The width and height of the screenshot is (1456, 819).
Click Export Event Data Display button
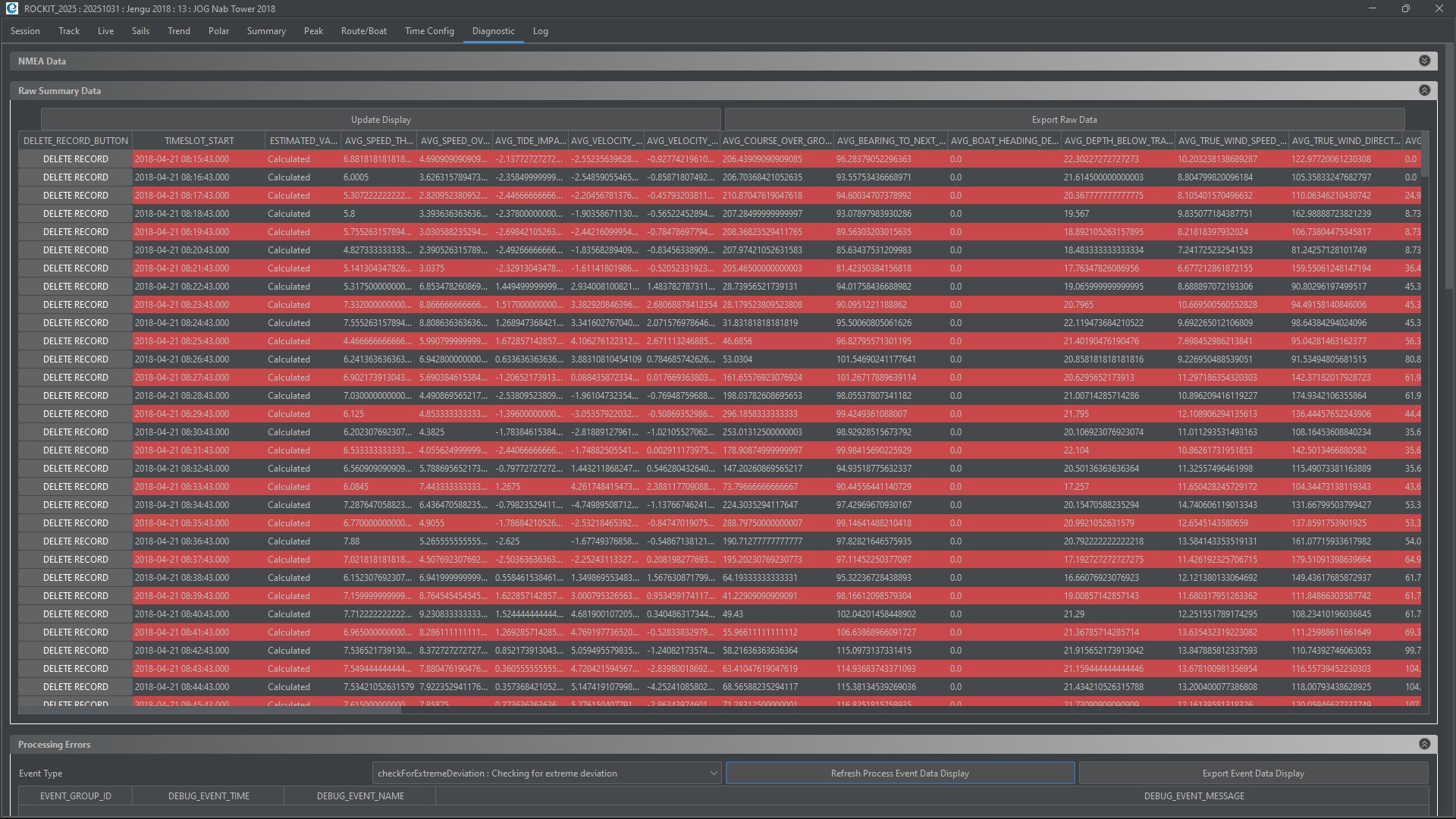1253,773
